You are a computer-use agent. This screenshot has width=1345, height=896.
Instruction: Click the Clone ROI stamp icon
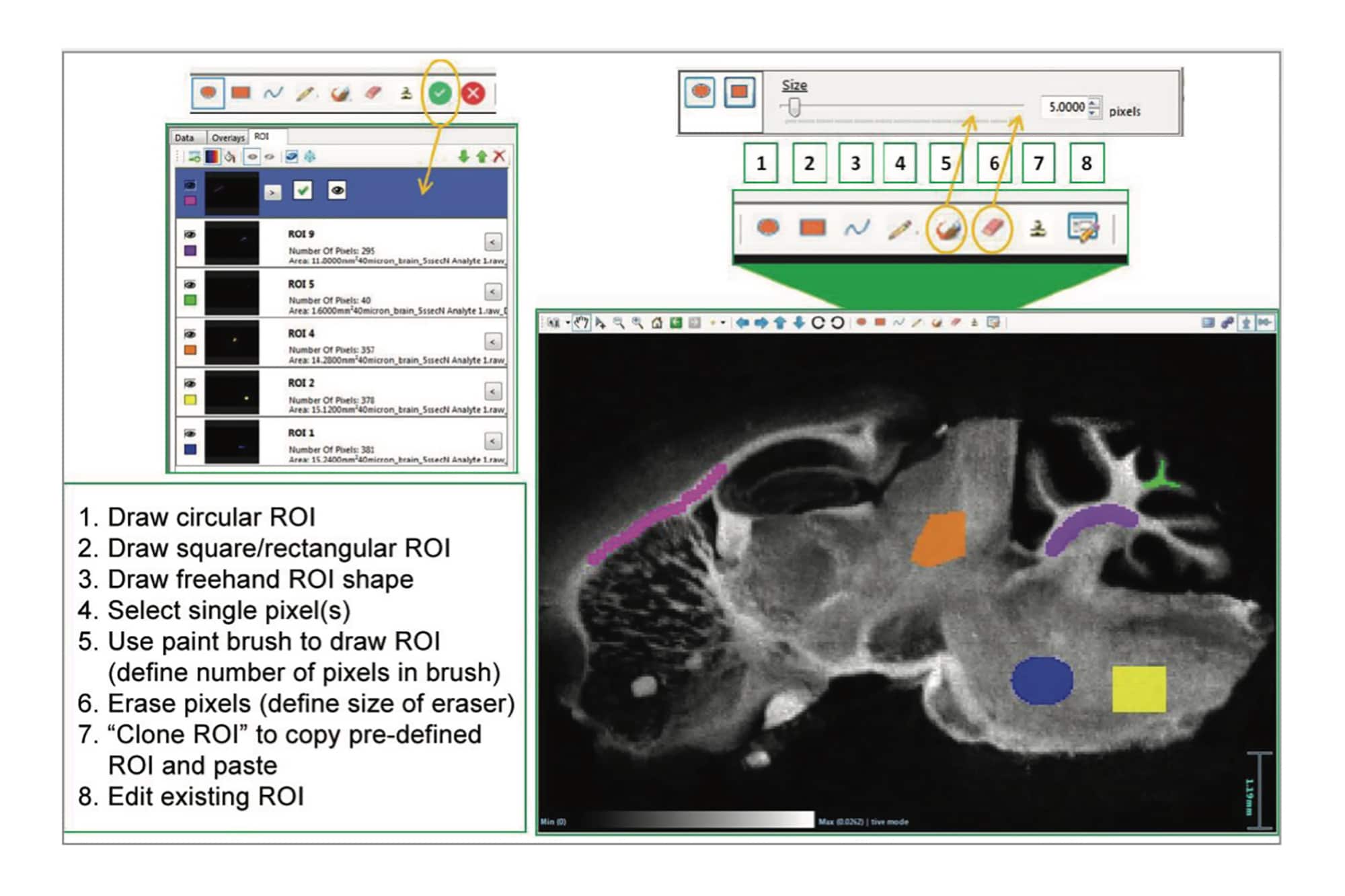(x=1039, y=227)
